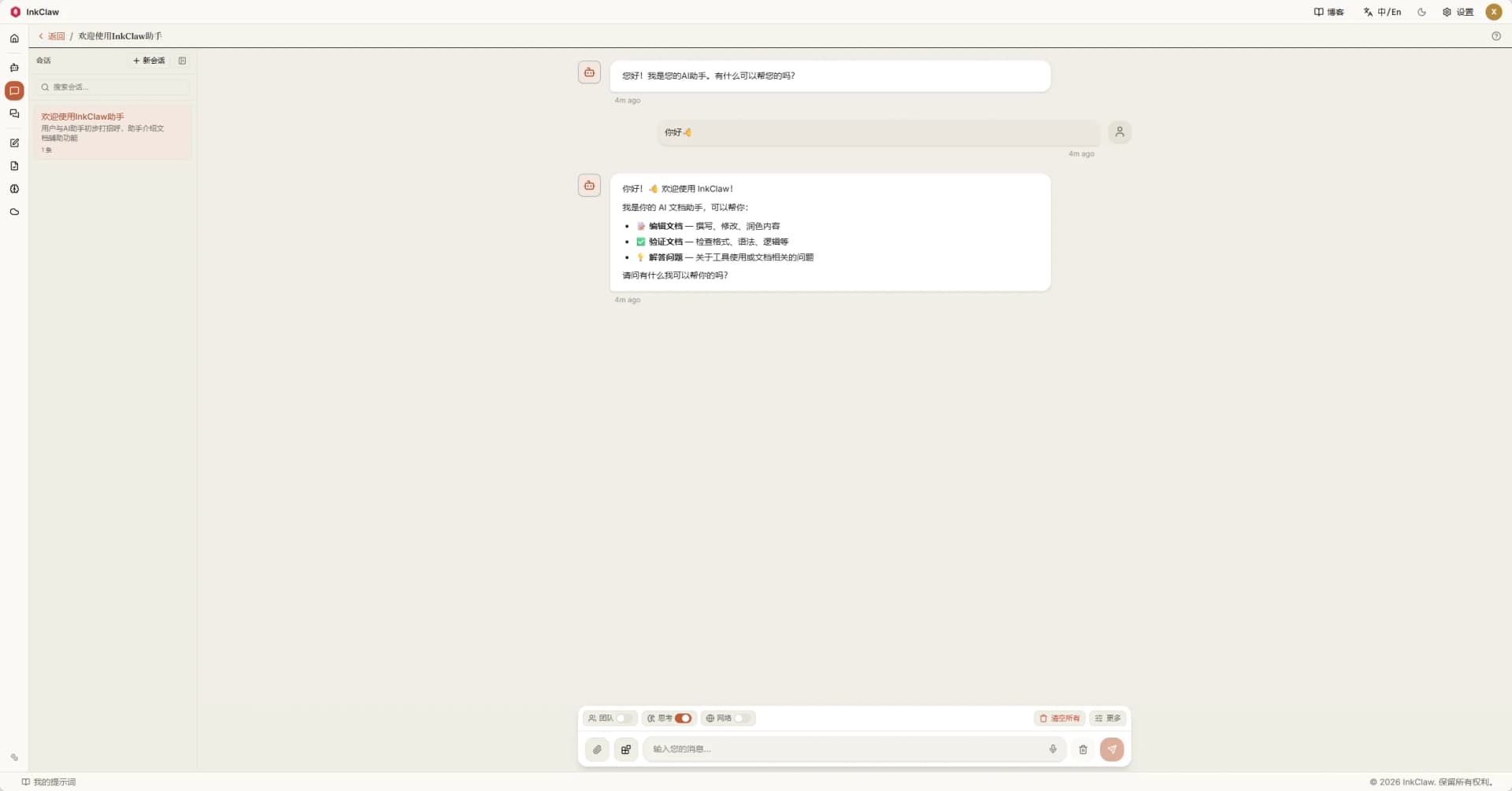This screenshot has height=791, width=1512.
Task: Click the 解答问题 bullet line
Action: click(x=725, y=257)
